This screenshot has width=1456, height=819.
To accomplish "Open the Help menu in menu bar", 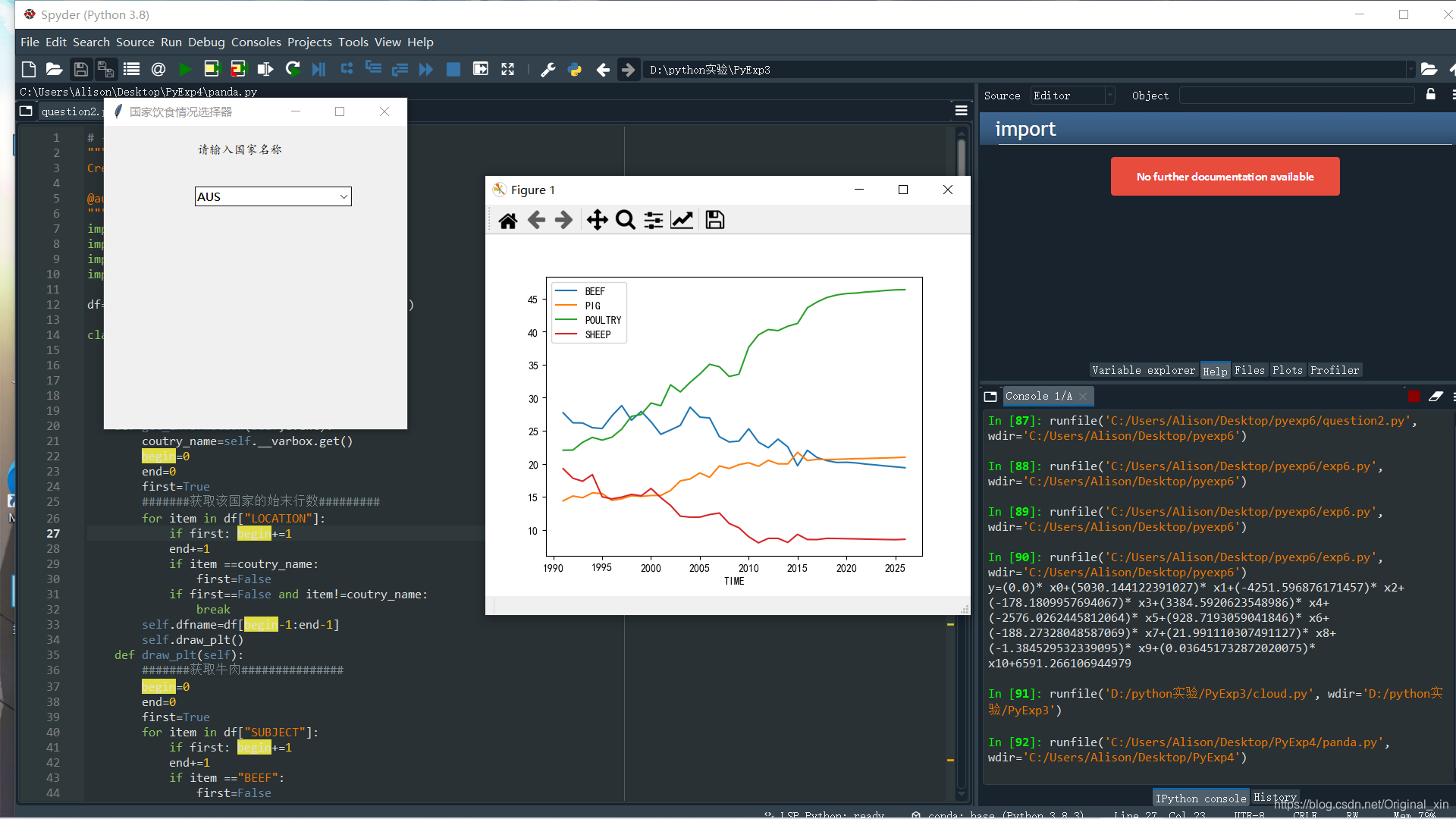I will click(x=420, y=42).
